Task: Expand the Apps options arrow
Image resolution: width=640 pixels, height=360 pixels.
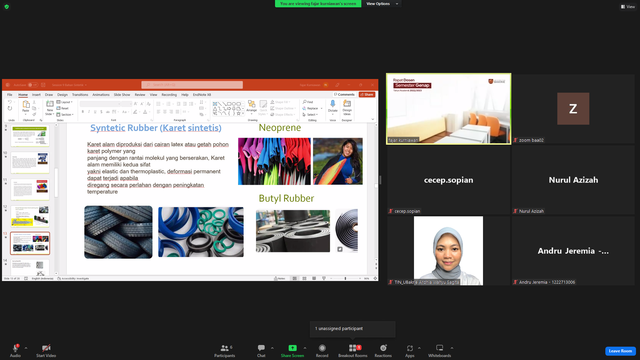Action: 419,348
